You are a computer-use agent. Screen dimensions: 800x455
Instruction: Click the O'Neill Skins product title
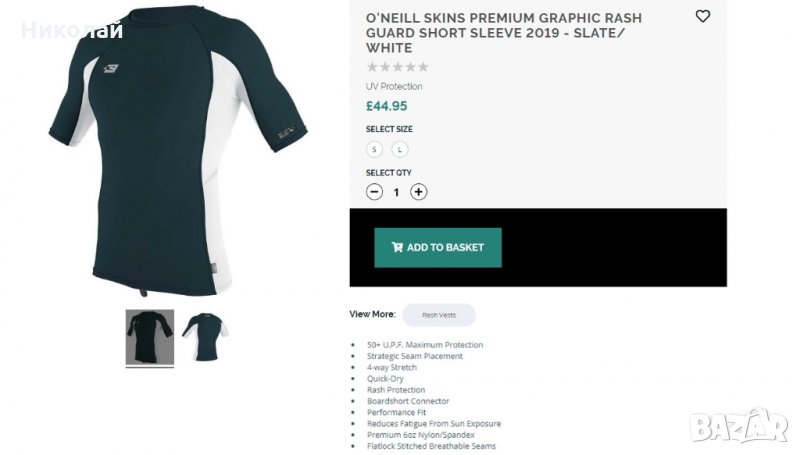504,32
